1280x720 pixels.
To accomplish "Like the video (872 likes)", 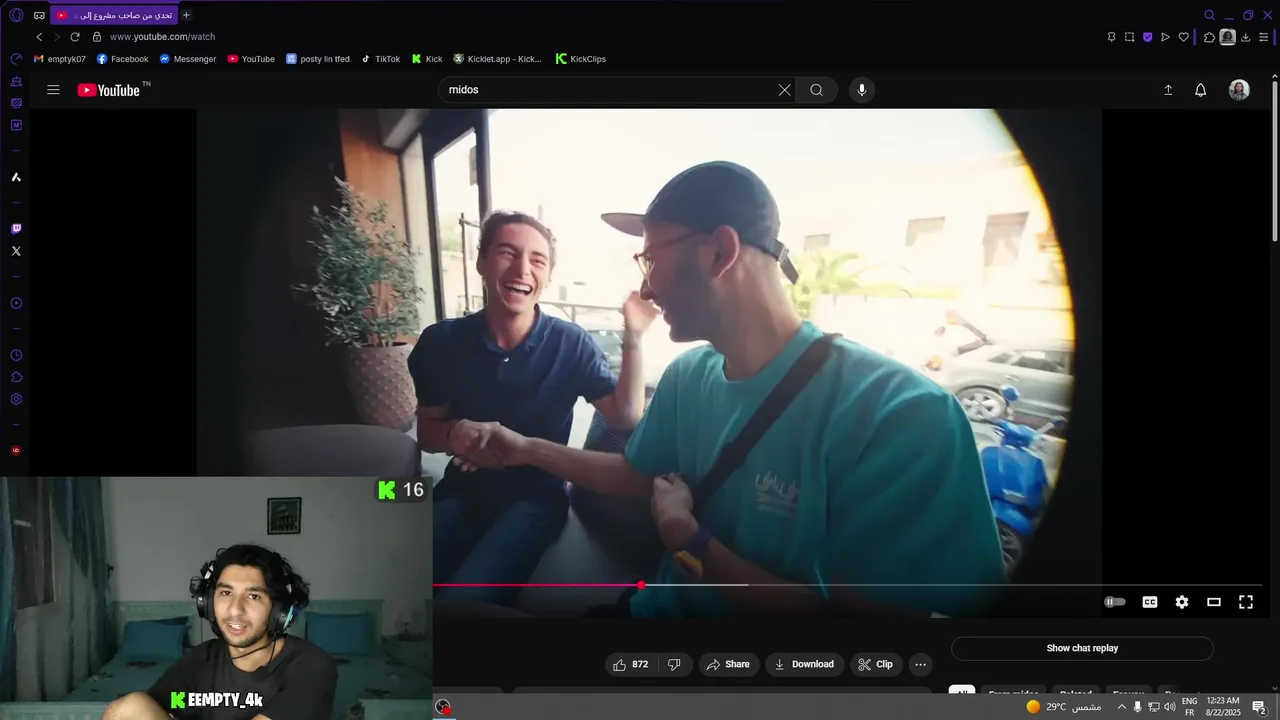I will [631, 664].
